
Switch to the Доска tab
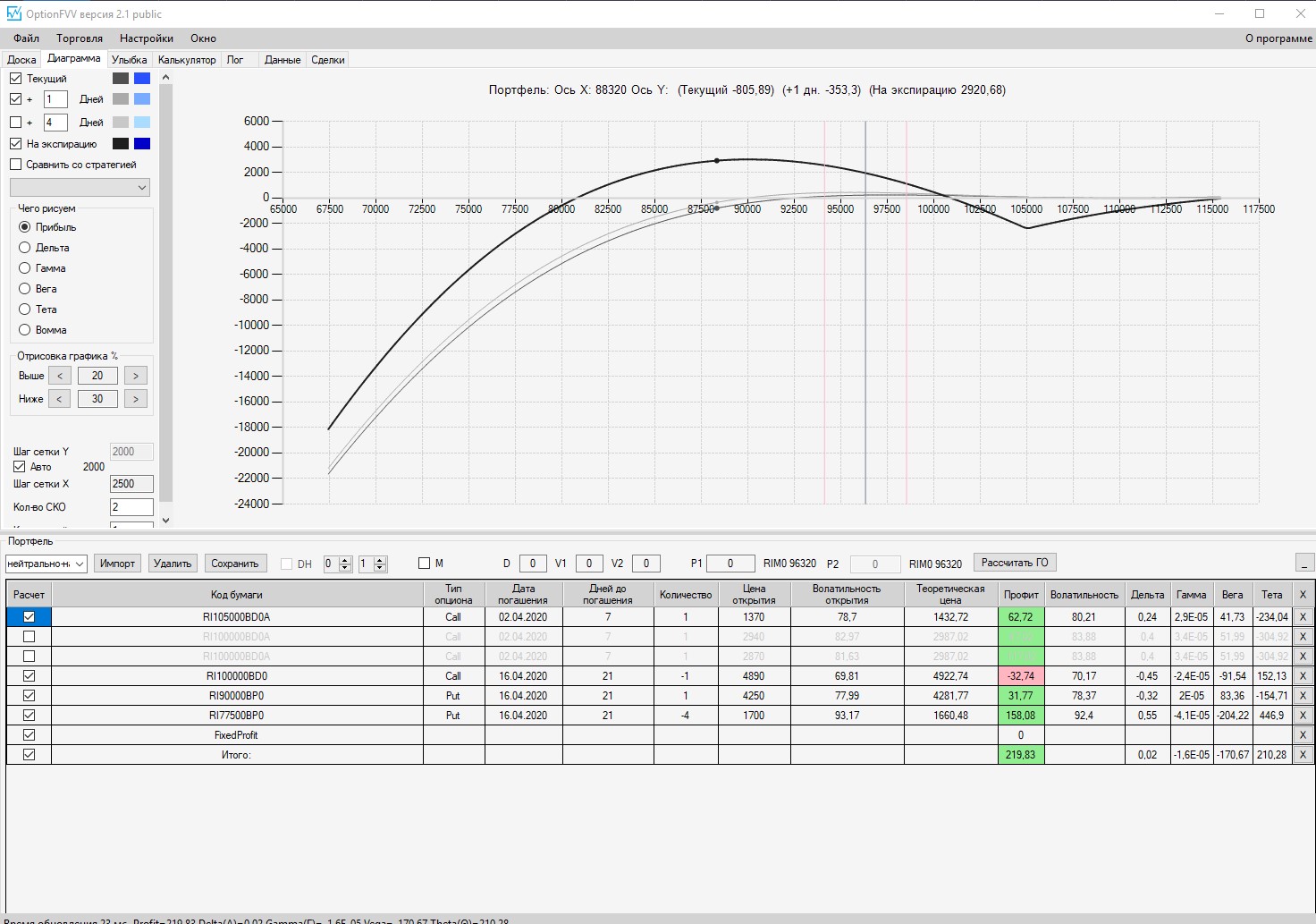point(21,60)
